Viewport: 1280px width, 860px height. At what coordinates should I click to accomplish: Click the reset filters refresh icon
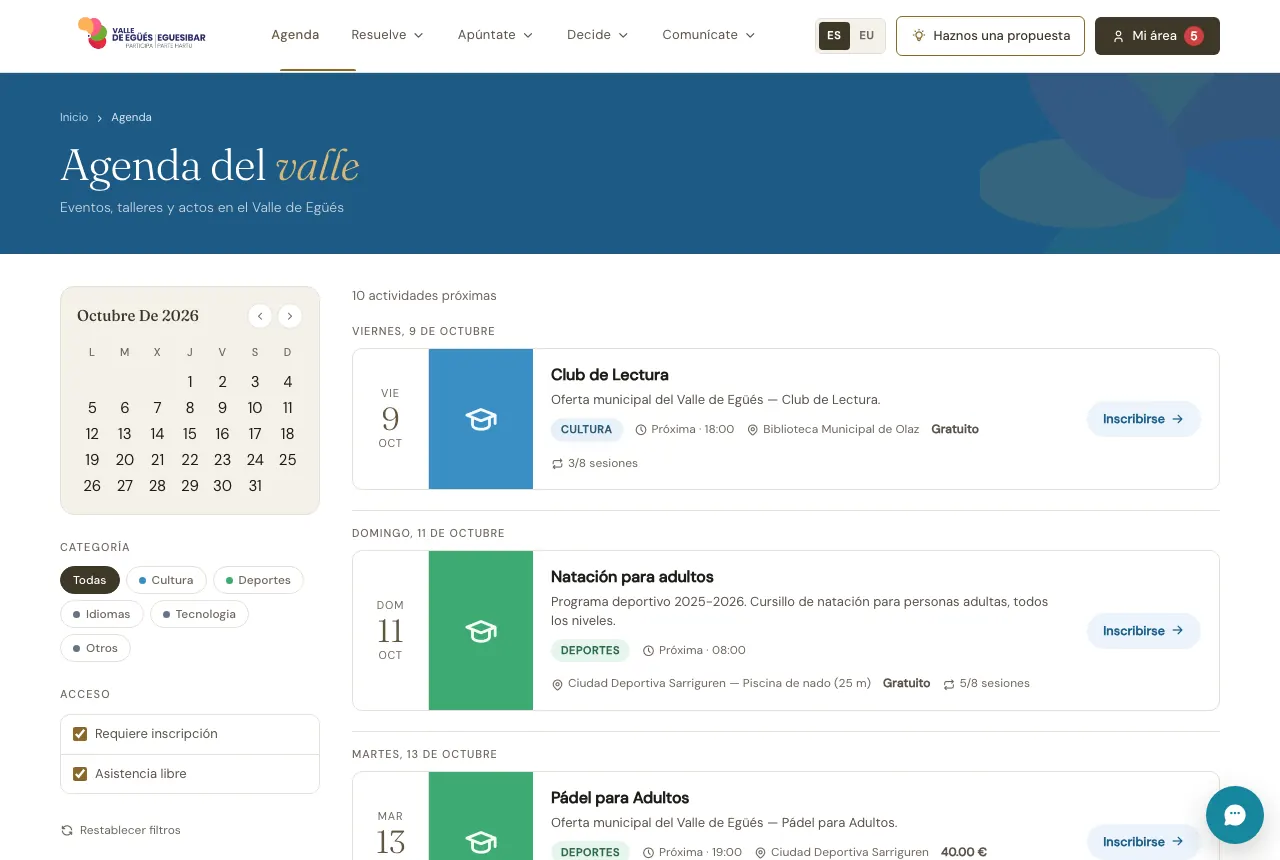[67, 830]
